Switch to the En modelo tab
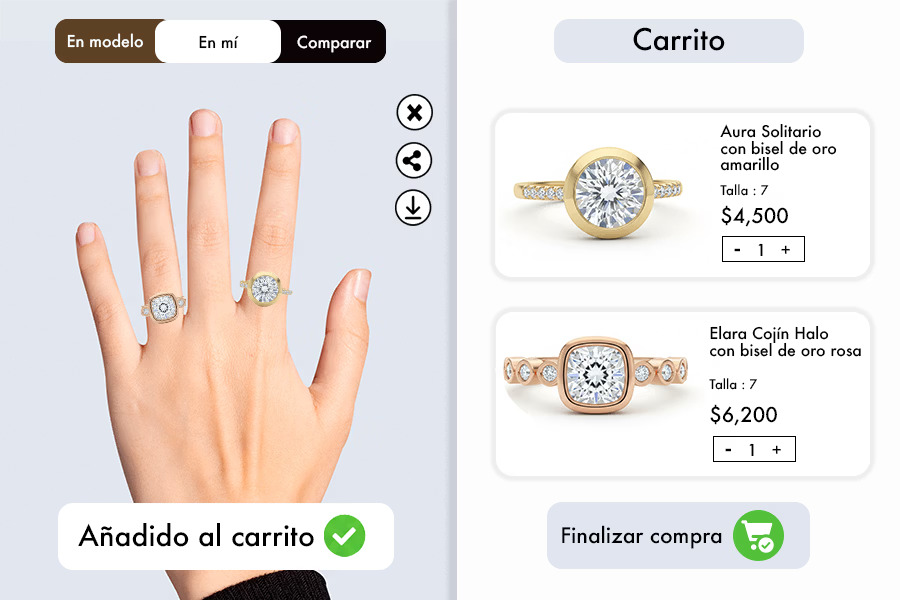This screenshot has height=600, width=900. pos(105,41)
